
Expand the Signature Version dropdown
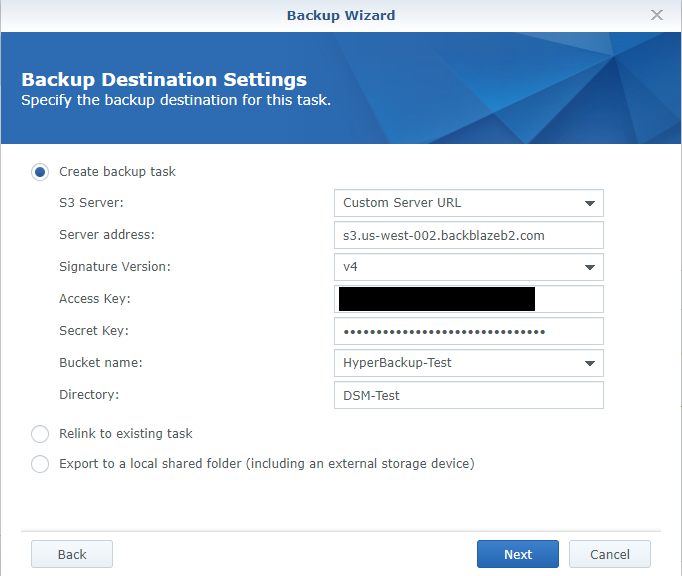pos(590,267)
